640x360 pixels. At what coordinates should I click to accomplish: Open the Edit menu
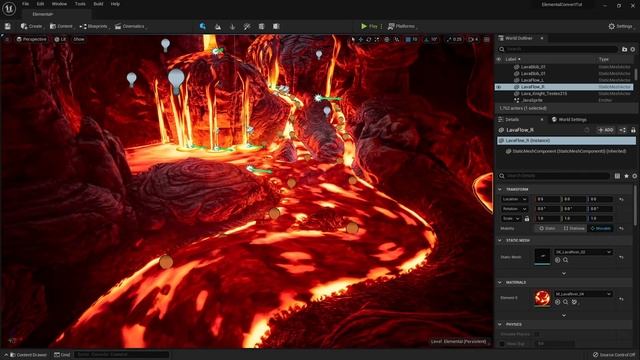40,4
